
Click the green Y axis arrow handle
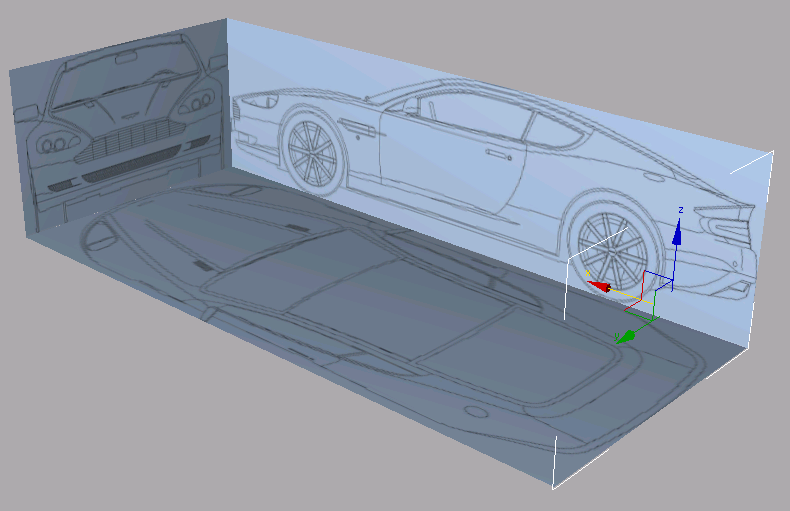click(626, 336)
